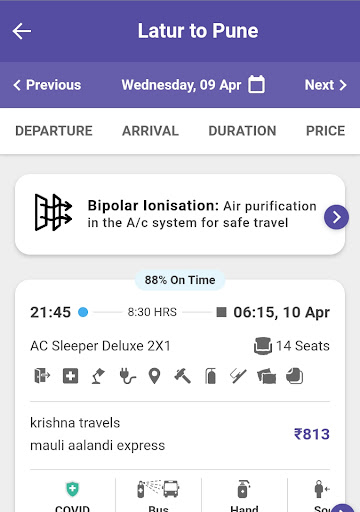Select the ₹813 krishna travels fare
This screenshot has height=512, width=360.
(312, 434)
